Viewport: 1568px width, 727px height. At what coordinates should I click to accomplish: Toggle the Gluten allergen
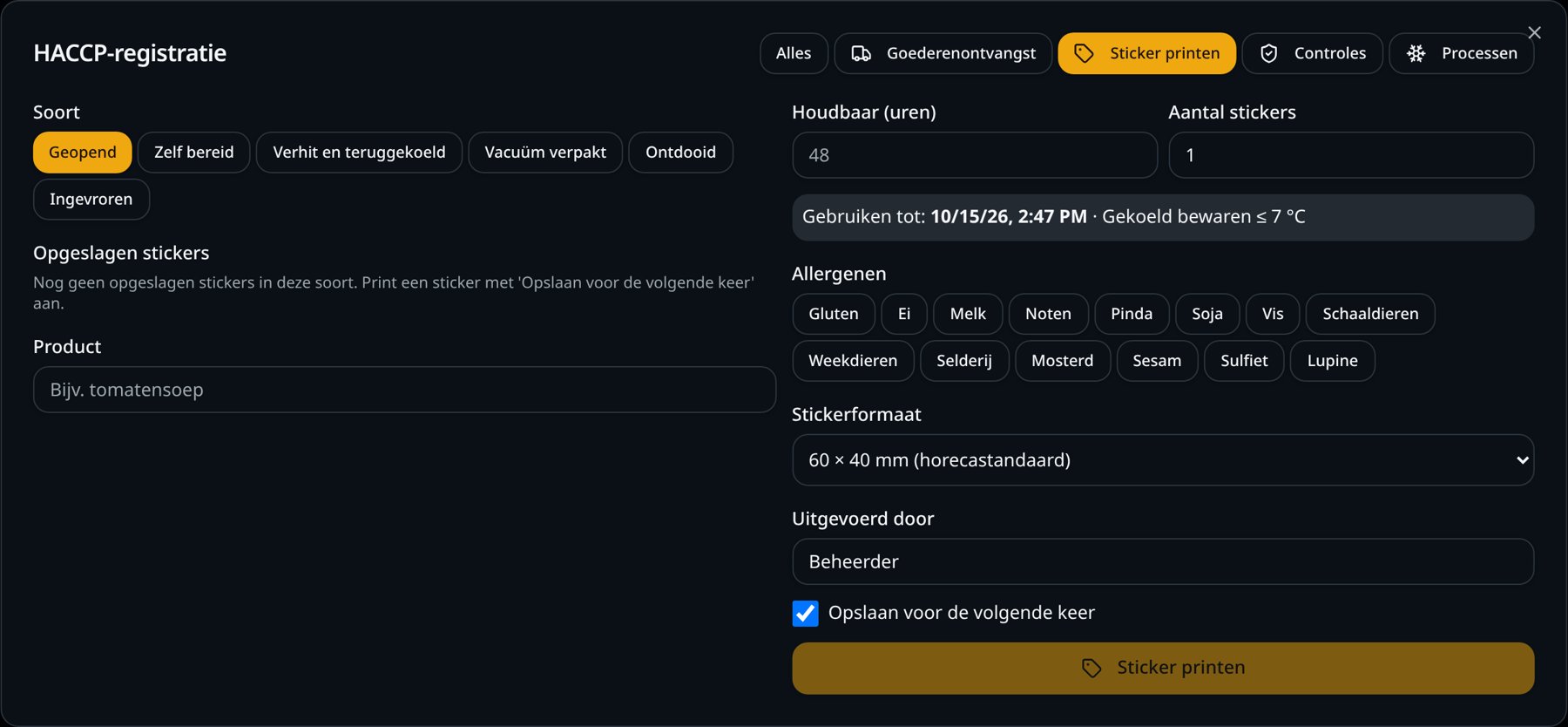(x=834, y=314)
